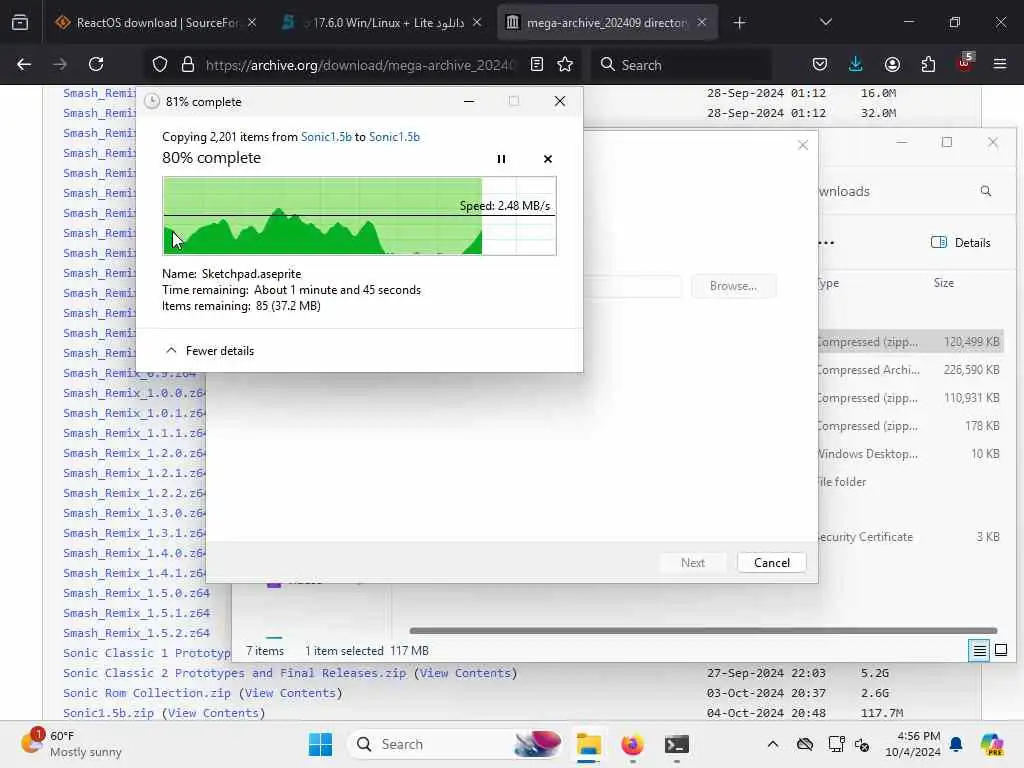Click the site padlock icon

click(x=188, y=64)
